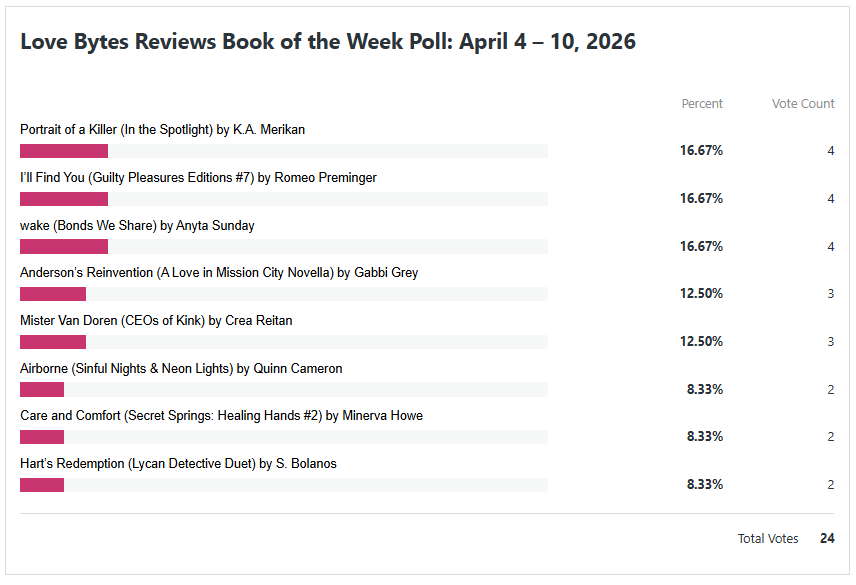The height and width of the screenshot is (585, 856).
Task: Click the Vote Count column header
Action: click(803, 104)
